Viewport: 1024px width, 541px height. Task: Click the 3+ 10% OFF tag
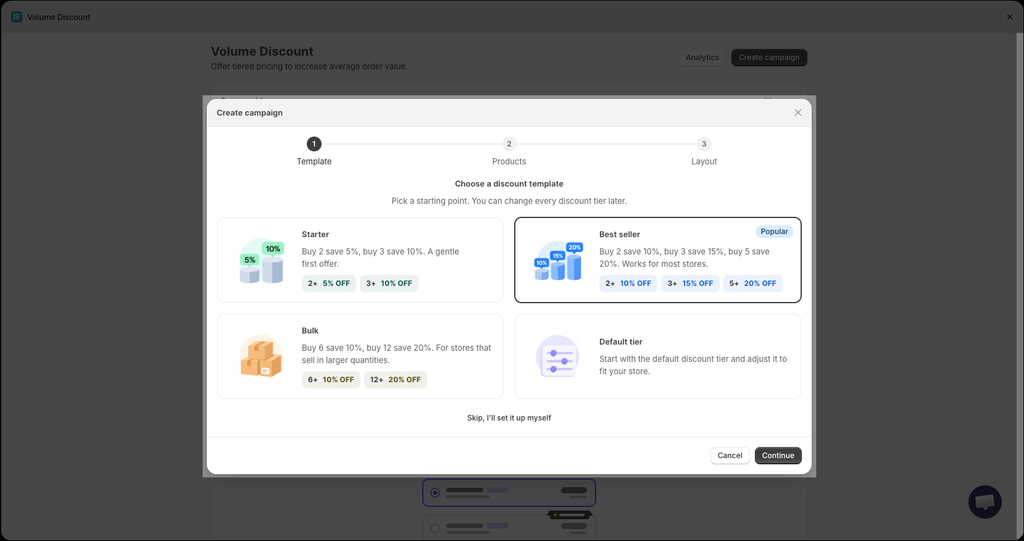(x=389, y=284)
